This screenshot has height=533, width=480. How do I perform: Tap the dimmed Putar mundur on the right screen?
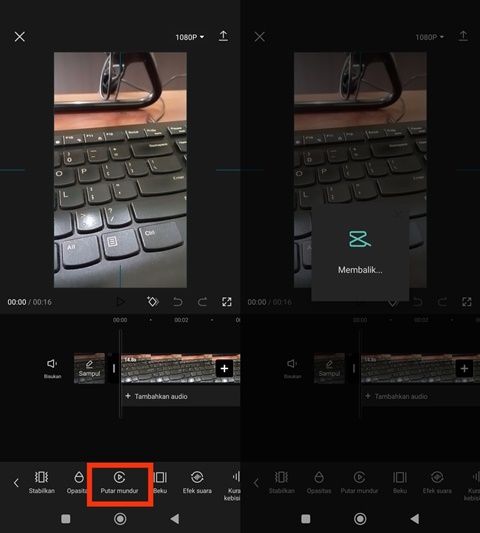click(x=359, y=482)
